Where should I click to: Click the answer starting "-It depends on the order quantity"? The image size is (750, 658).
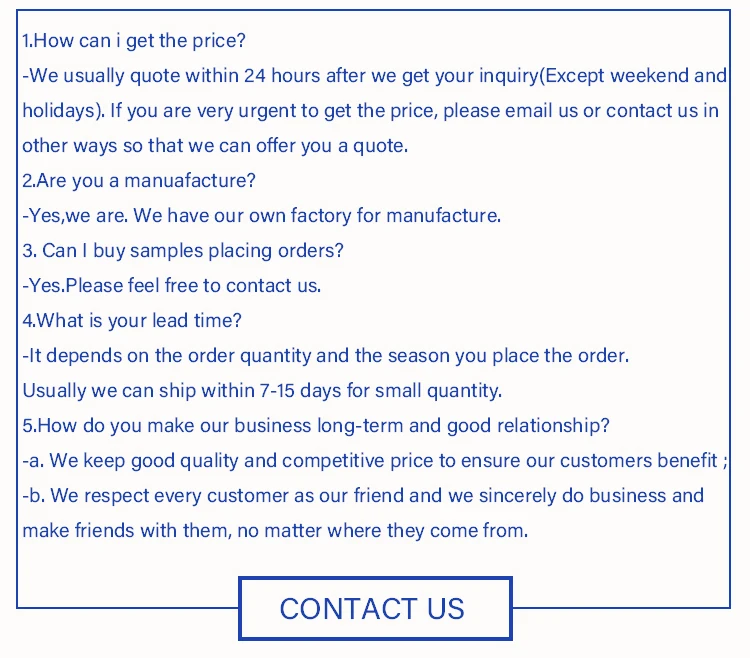325,356
